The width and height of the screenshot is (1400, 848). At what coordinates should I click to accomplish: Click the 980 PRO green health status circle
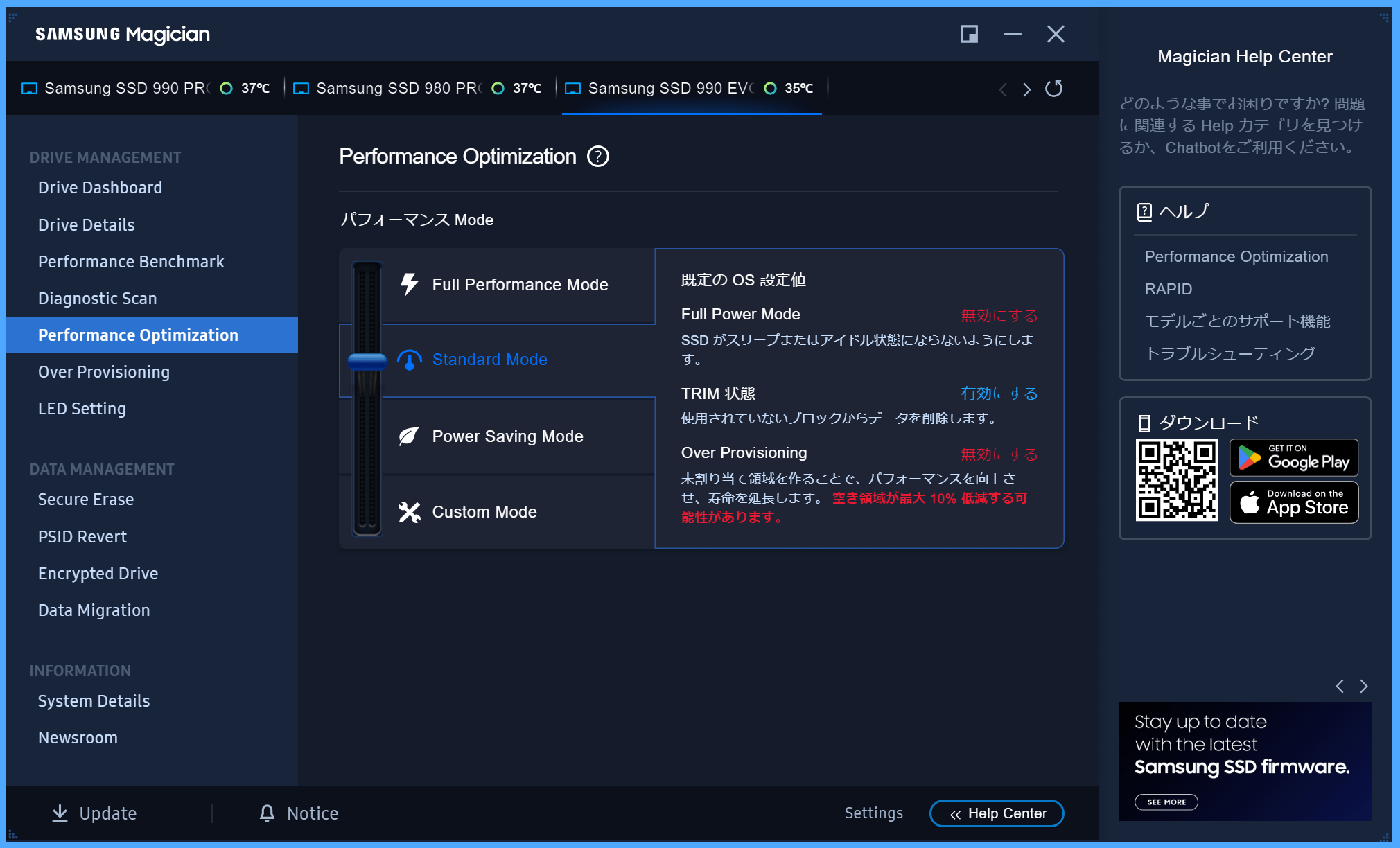coord(498,88)
